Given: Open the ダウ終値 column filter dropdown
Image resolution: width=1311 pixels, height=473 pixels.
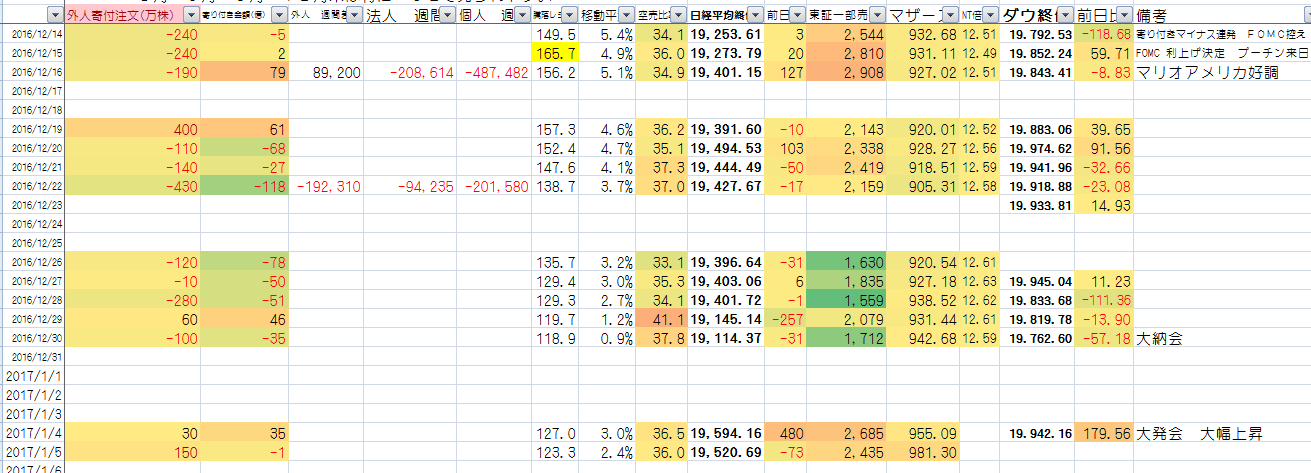Looking at the screenshot, I should click(x=1065, y=16).
